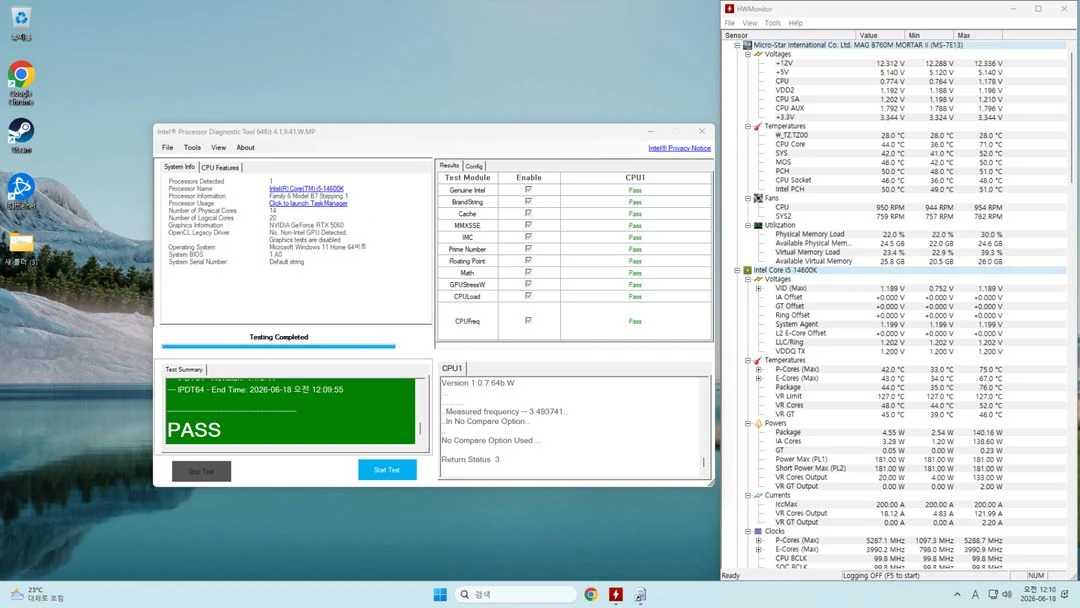Collapse the Utilization node

point(748,225)
